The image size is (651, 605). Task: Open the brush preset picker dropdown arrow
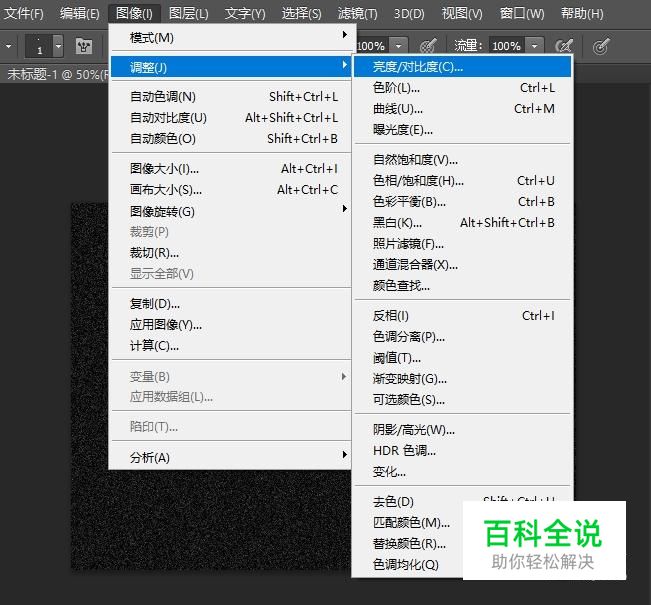coord(59,46)
